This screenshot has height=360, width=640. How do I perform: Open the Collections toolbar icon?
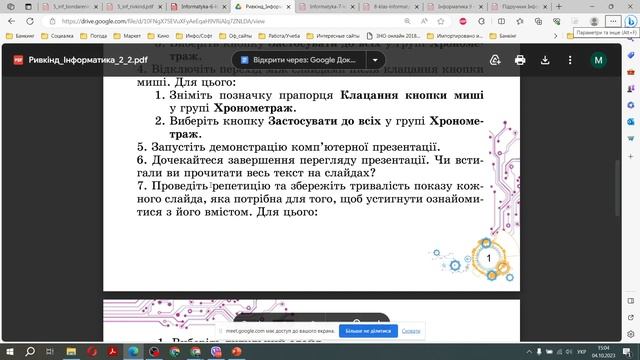[538, 21]
